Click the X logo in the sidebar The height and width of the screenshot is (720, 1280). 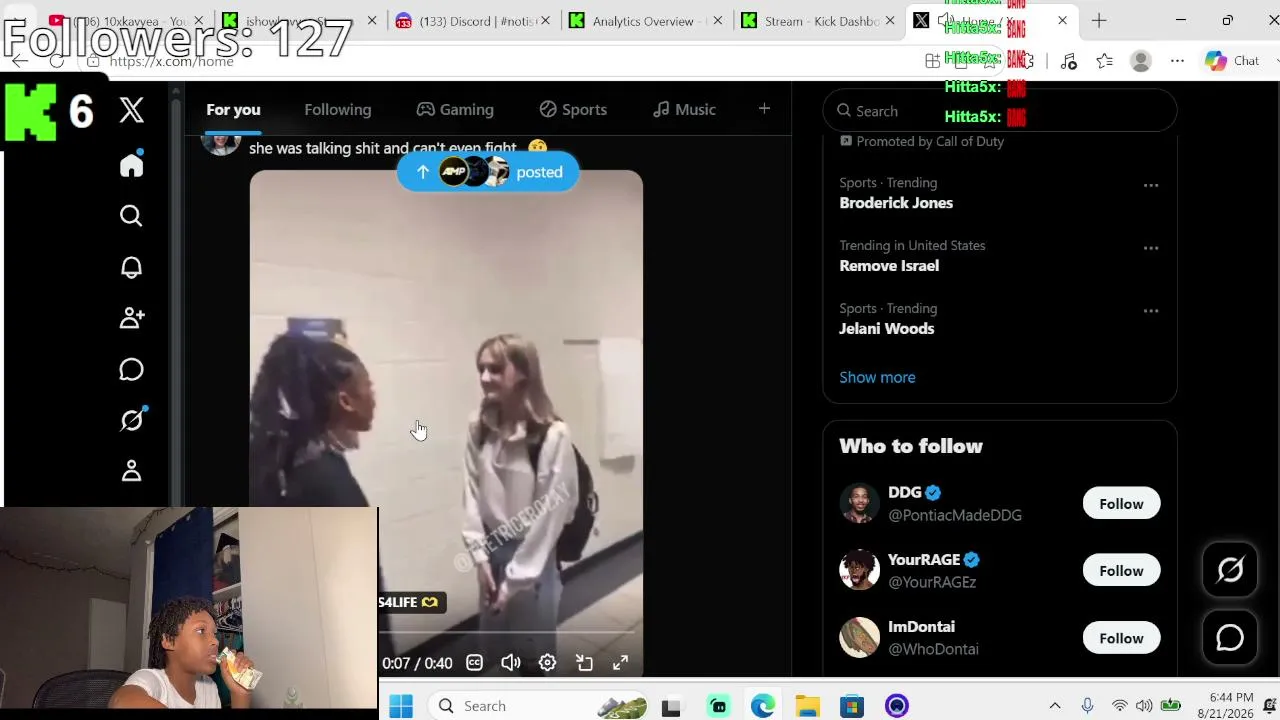pyautogui.click(x=131, y=110)
